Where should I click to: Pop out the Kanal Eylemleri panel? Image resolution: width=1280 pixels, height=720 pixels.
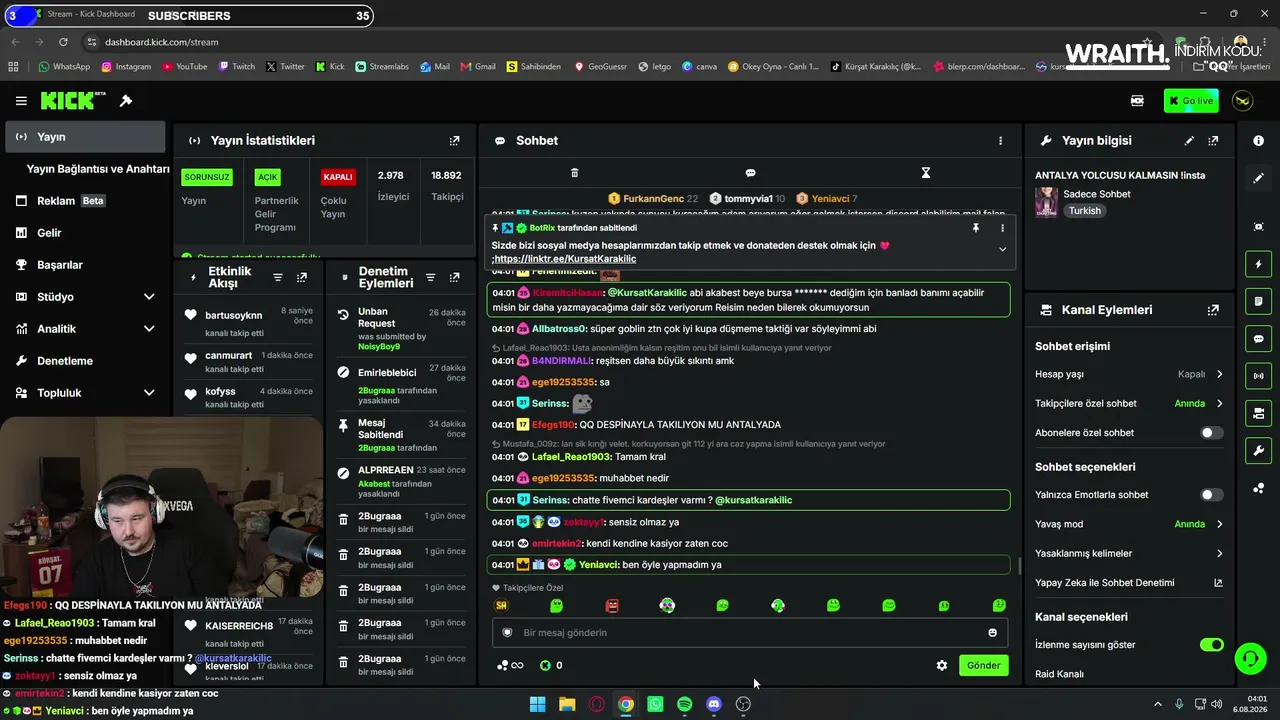(1213, 310)
